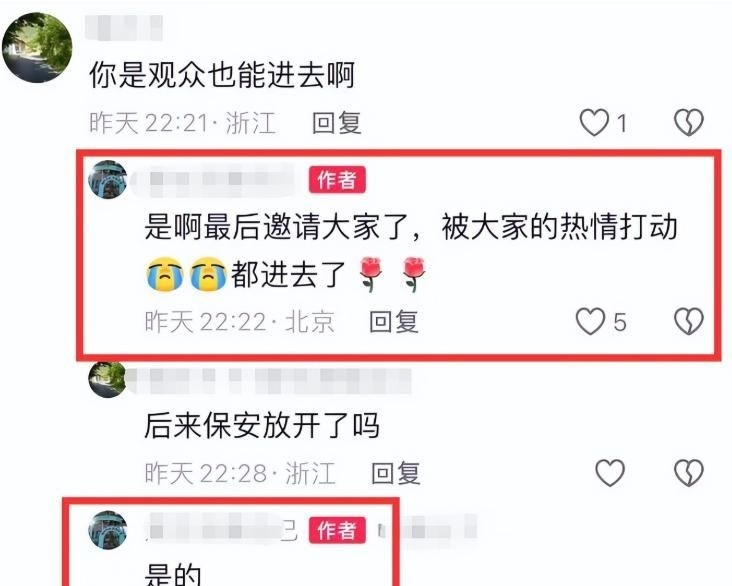
Task: Reply to the 22:22 北京 author comment
Action: point(394,321)
